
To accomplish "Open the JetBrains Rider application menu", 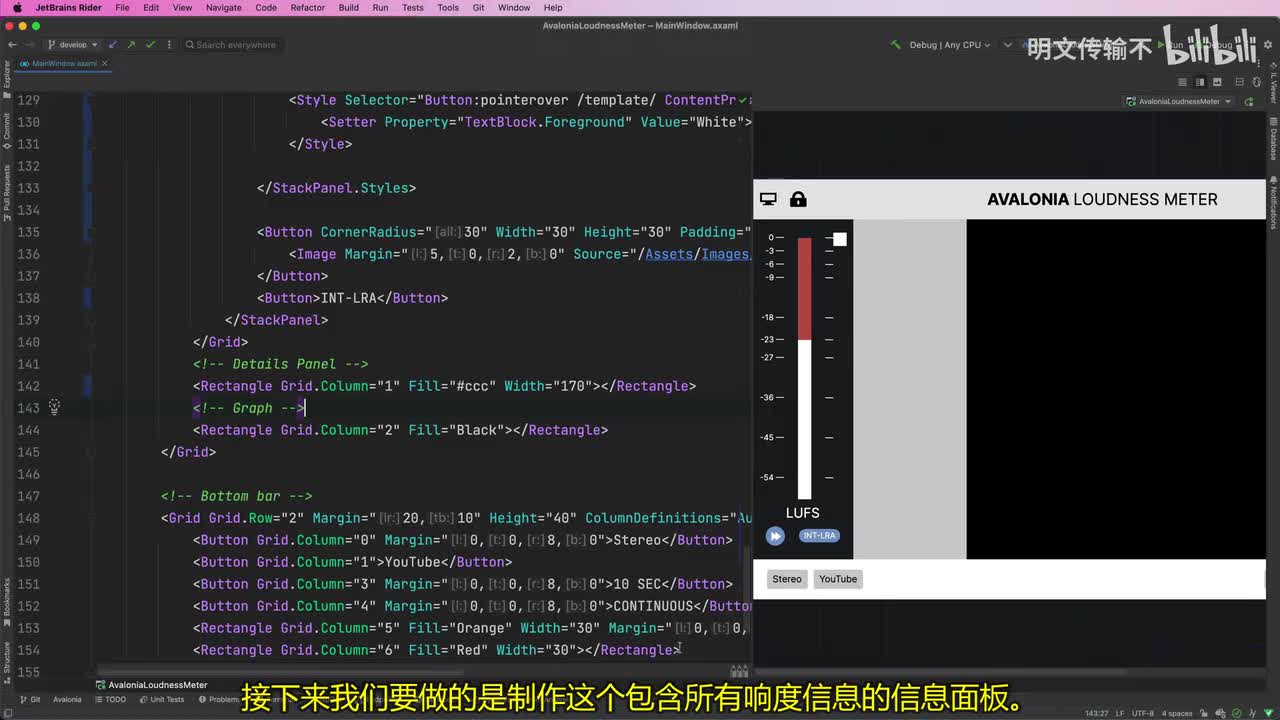I will tap(68, 8).
